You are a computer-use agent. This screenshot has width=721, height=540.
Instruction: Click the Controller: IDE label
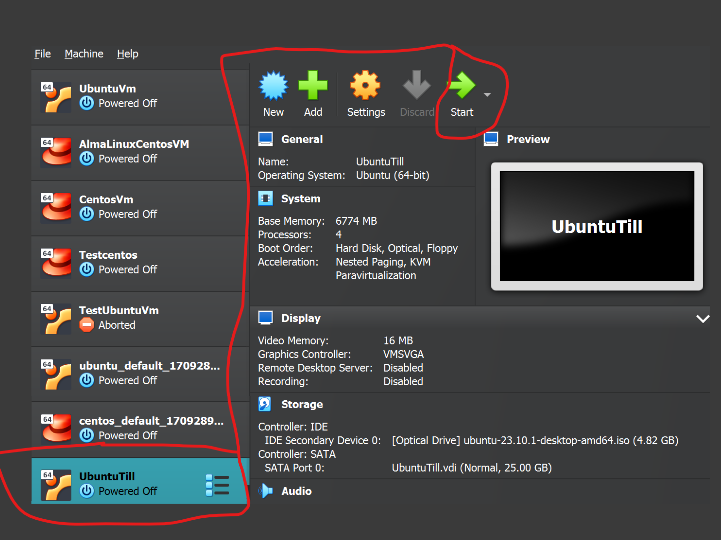point(292,427)
